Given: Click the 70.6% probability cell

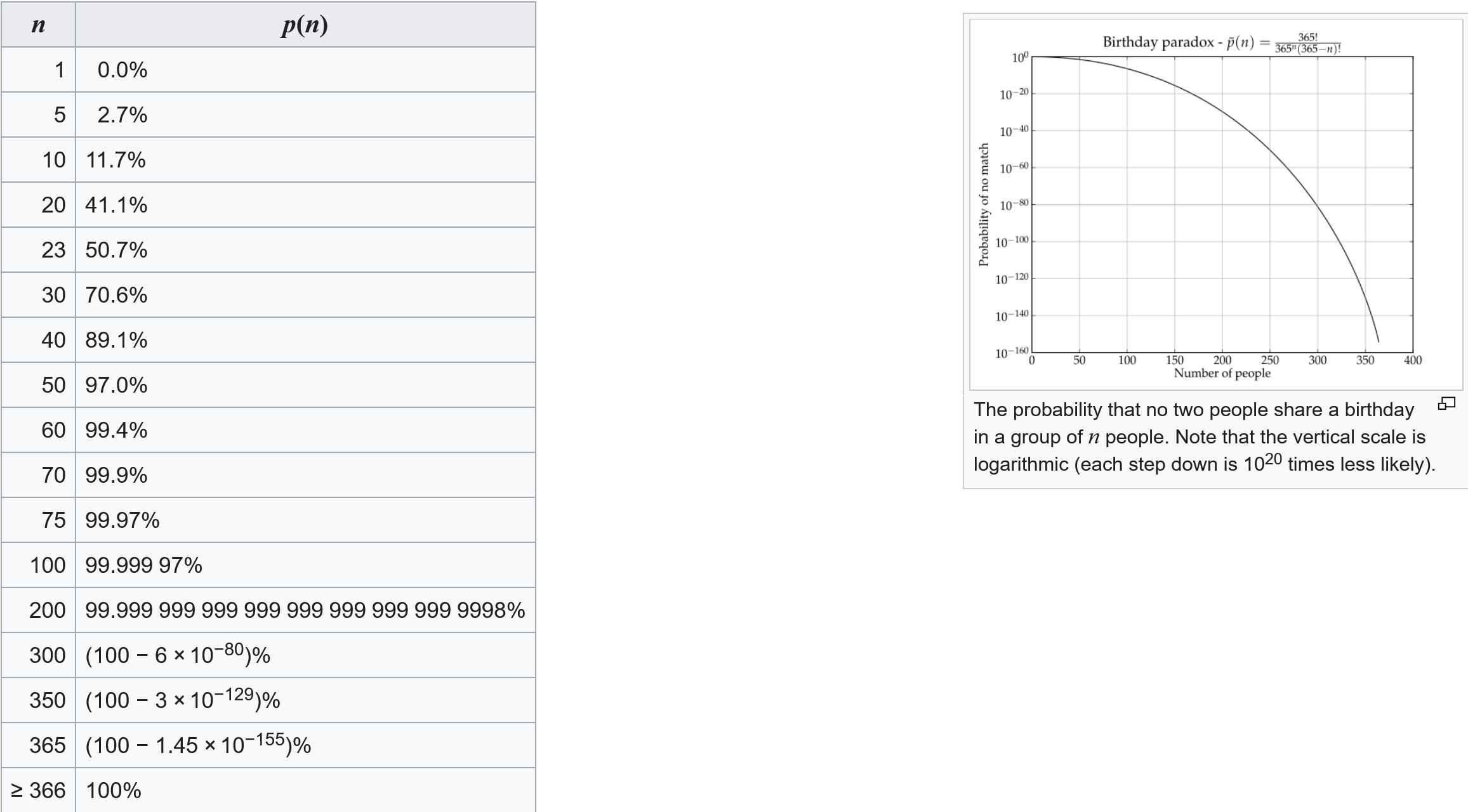Looking at the screenshot, I should tap(305, 295).
